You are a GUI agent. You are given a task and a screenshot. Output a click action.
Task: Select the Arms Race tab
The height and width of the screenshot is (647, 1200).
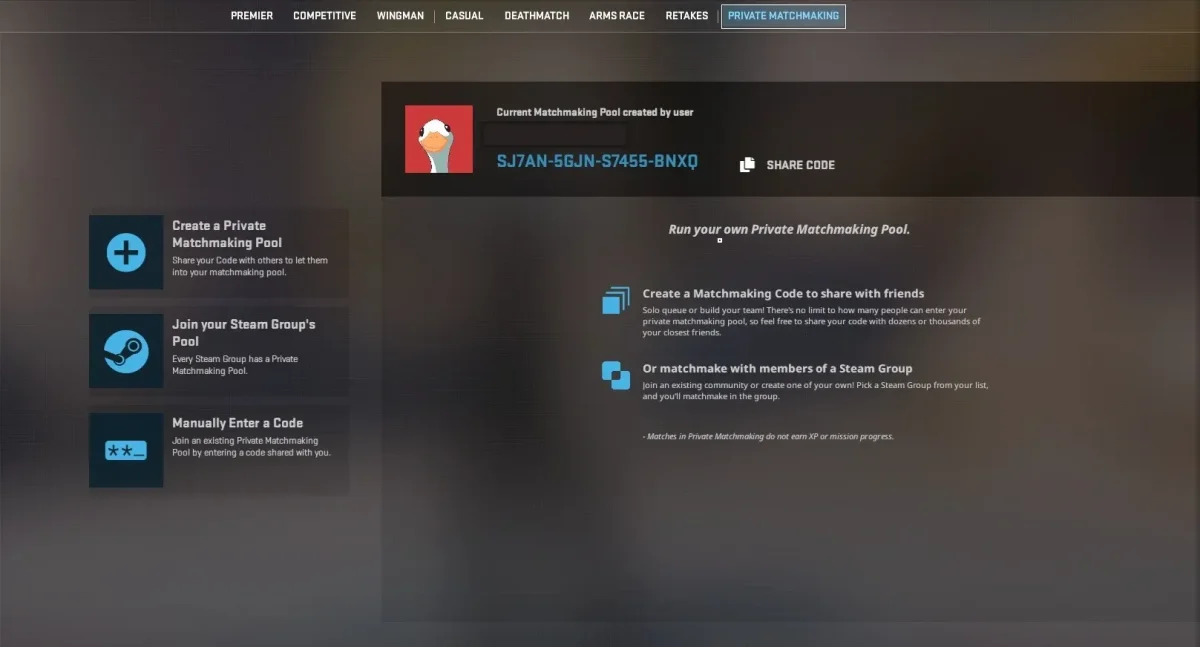[616, 15]
